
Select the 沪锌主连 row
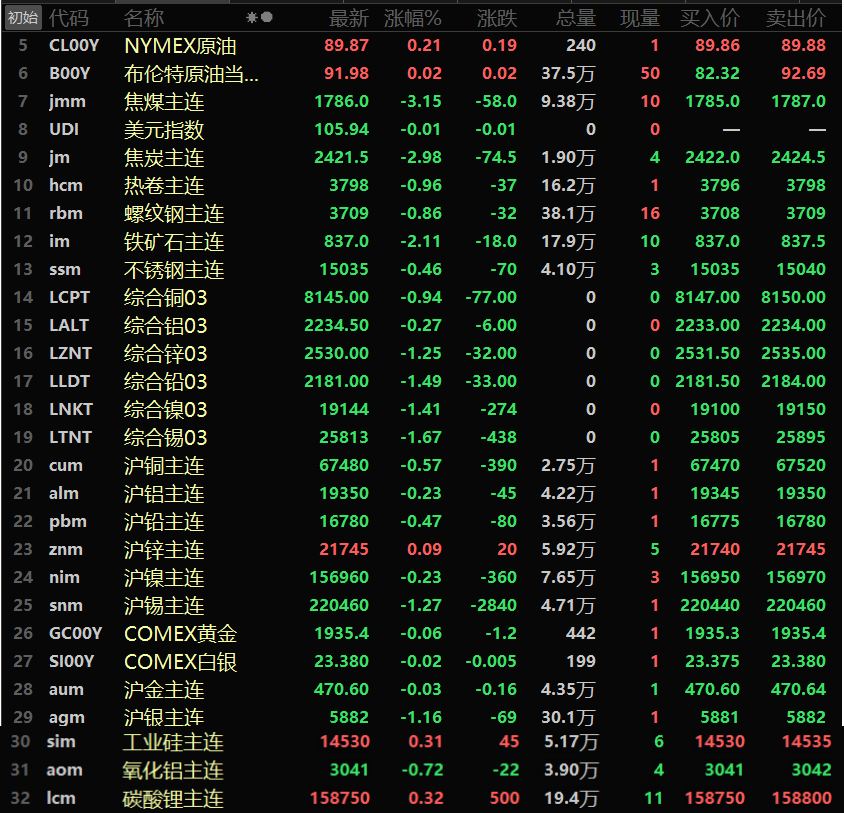coord(164,549)
